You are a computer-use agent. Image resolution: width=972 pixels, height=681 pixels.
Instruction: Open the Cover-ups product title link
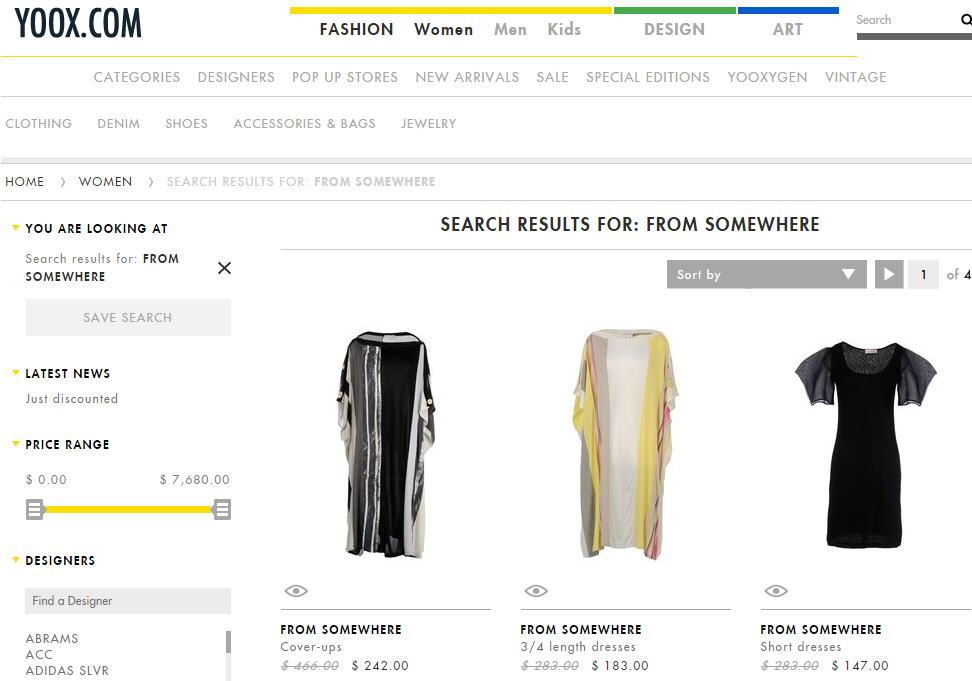pos(311,646)
